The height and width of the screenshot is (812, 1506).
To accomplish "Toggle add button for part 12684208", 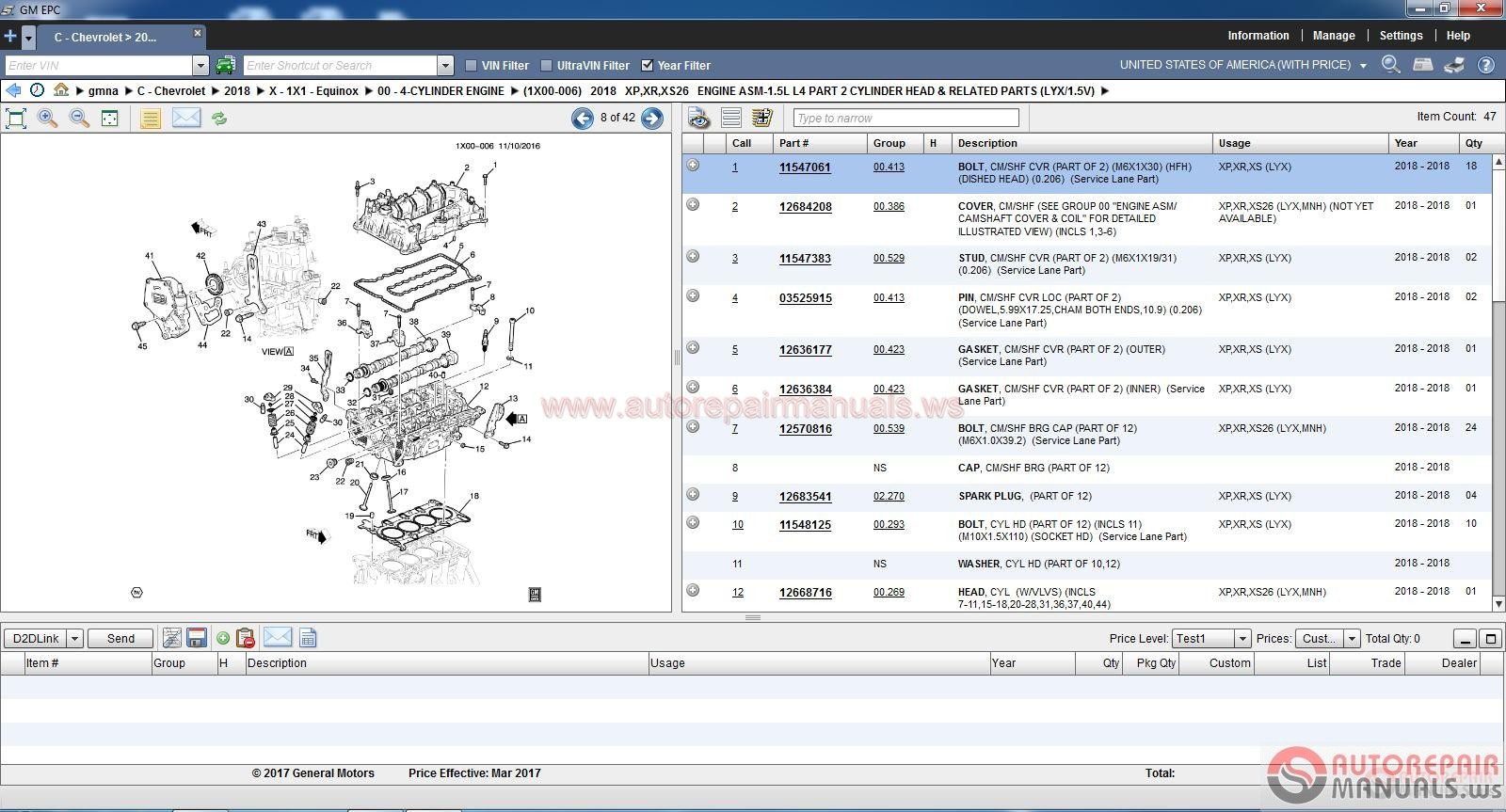I will click(x=693, y=204).
